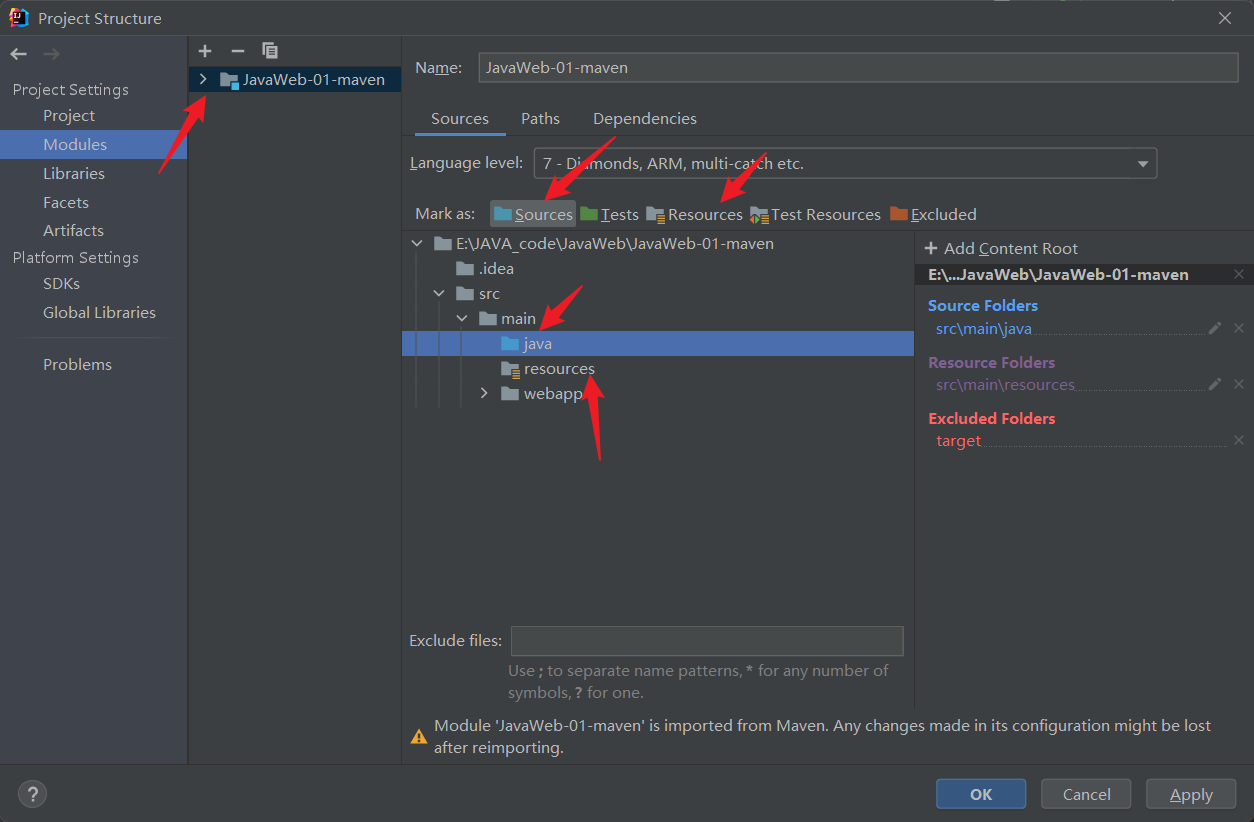Viewport: 1254px width, 822px height.
Task: Unmark src\main\resources resource folder
Action: tap(1239, 384)
